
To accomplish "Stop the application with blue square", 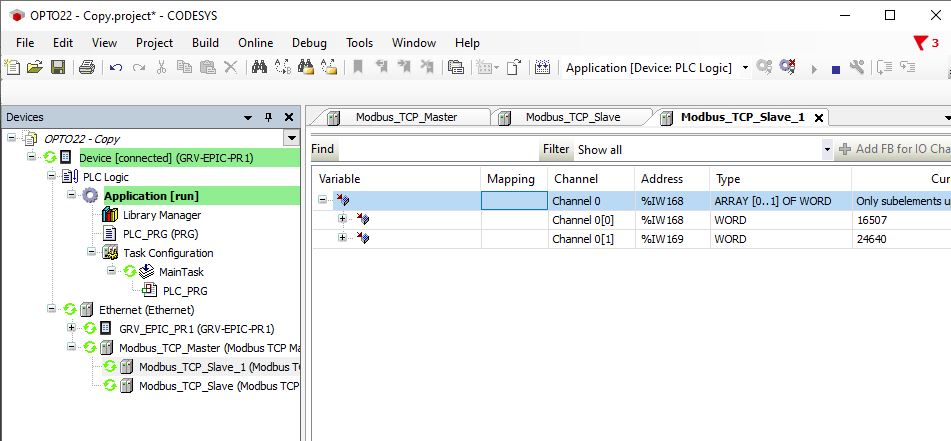I will pyautogui.click(x=836, y=69).
